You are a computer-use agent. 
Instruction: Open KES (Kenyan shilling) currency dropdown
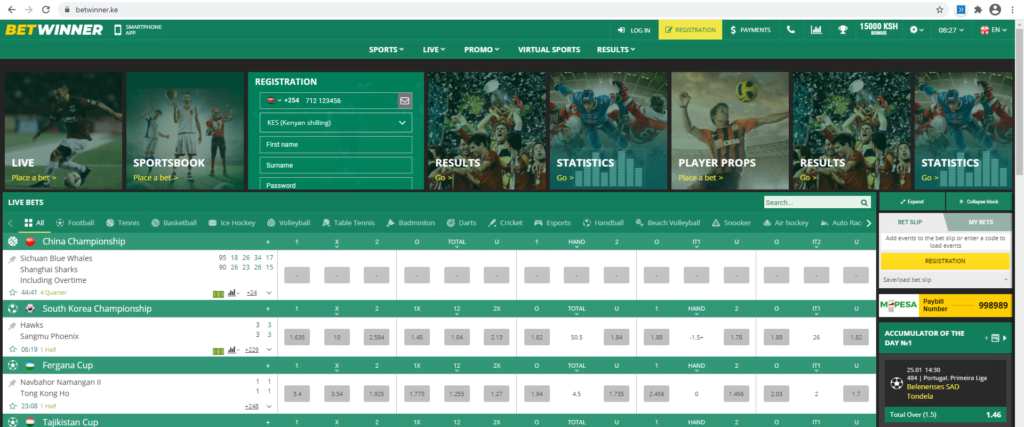click(x=336, y=122)
